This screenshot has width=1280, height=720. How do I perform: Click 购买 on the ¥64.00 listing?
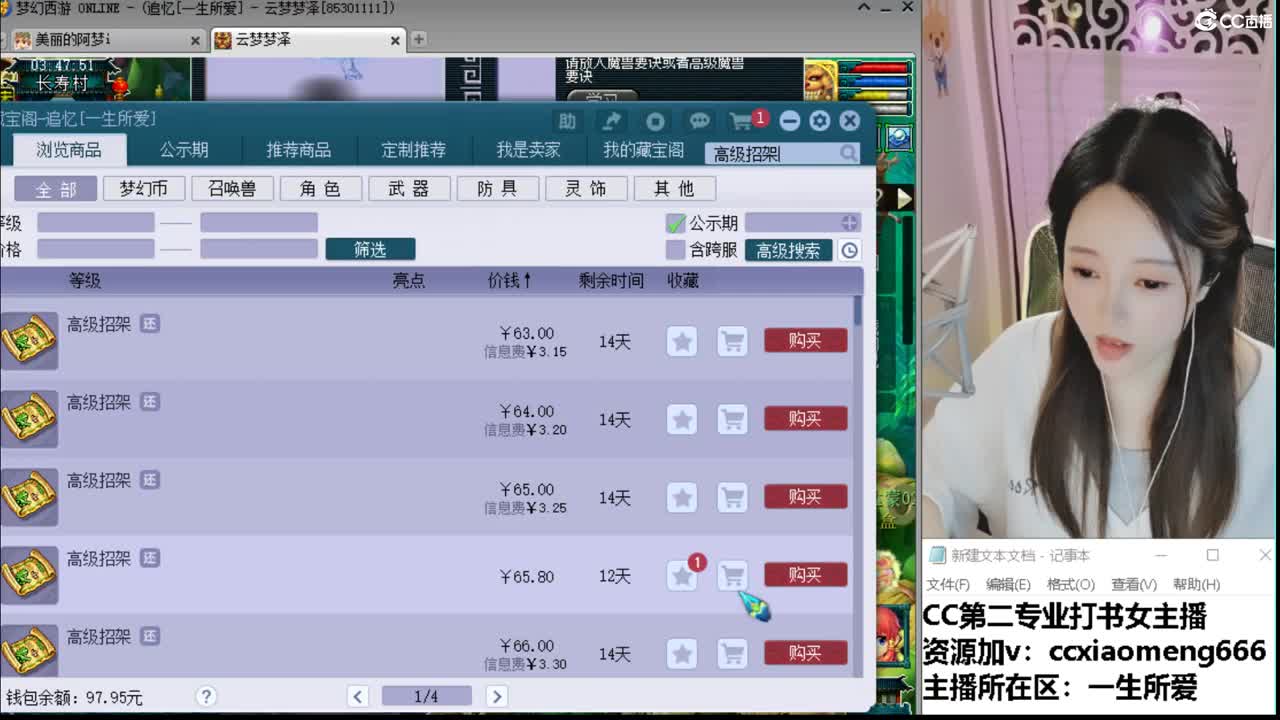(805, 419)
